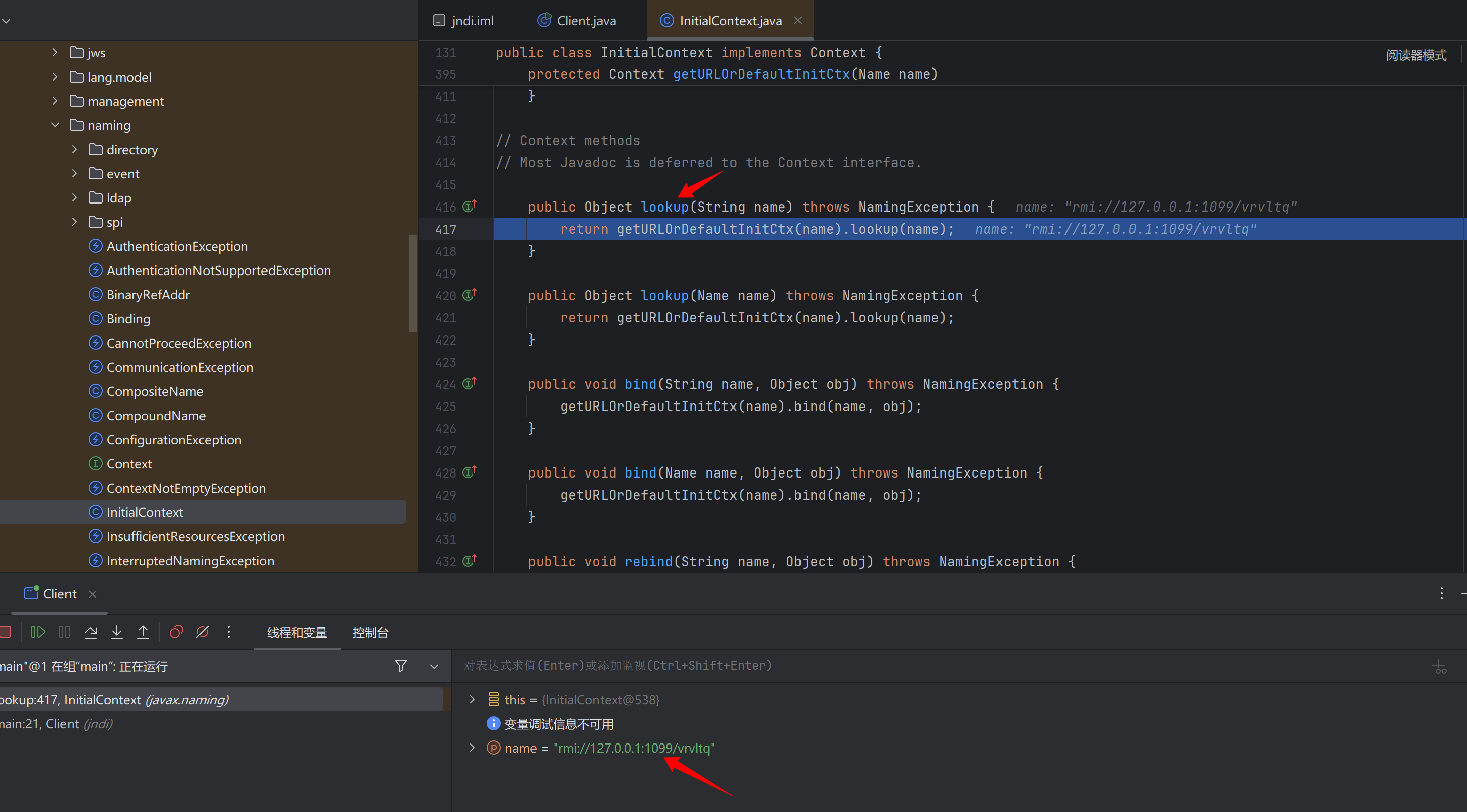The height and width of the screenshot is (812, 1467).
Task: Click the Step Over icon
Action: tap(91, 632)
